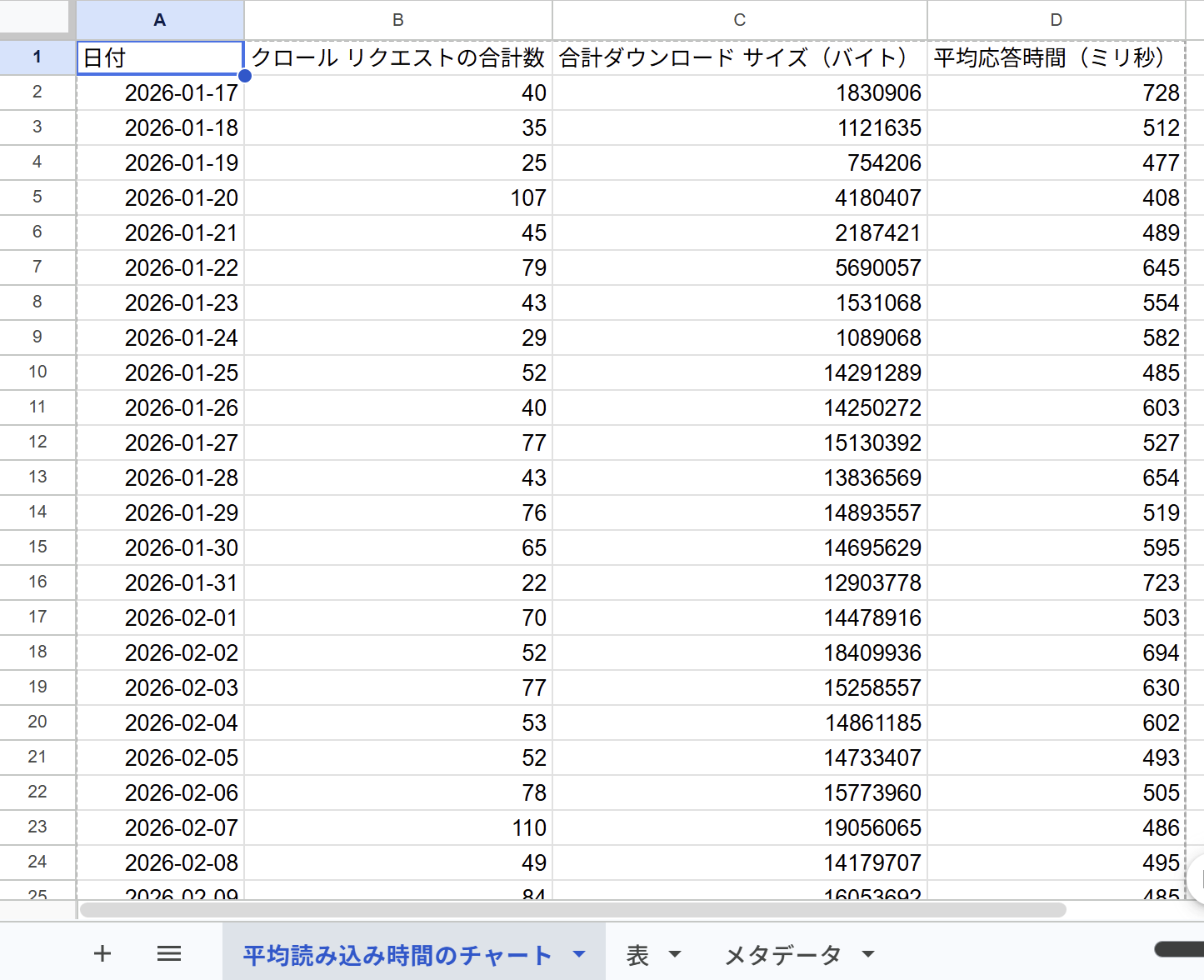The image size is (1204, 980).
Task: Switch to the メタデータ sheet tab
Action: [782, 954]
